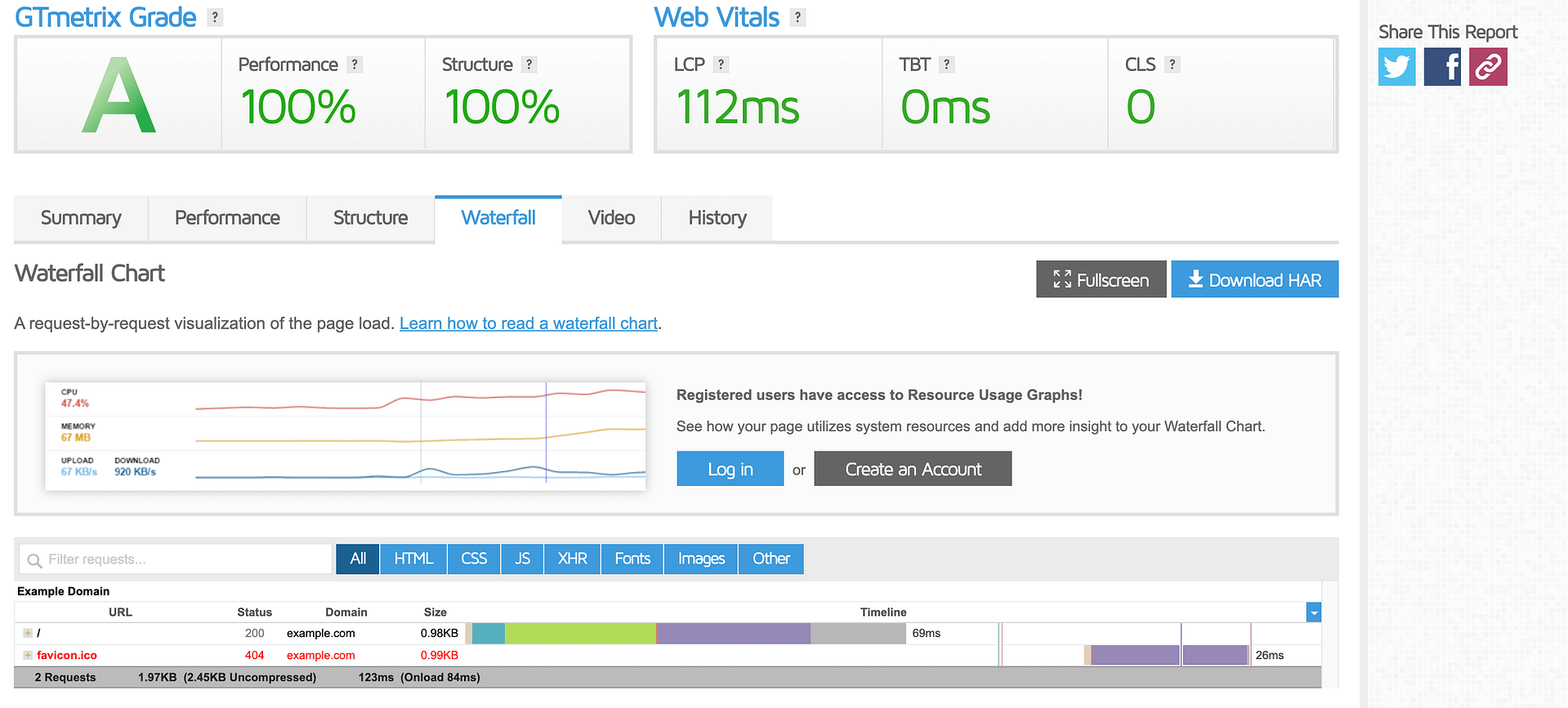The height and width of the screenshot is (708, 1568).
Task: Download the HAR file
Action: click(x=1255, y=279)
